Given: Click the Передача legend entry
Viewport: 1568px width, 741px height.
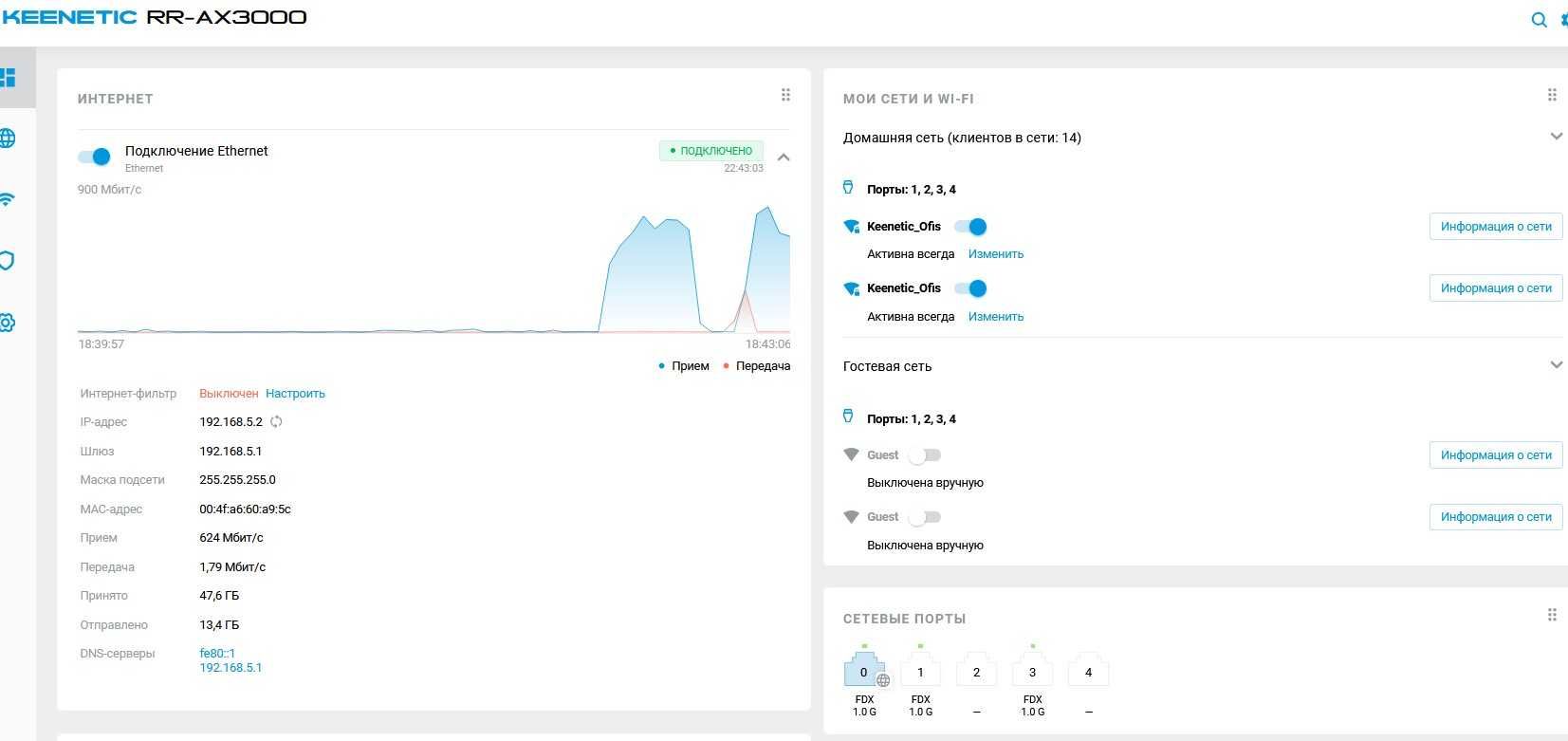Looking at the screenshot, I should click(x=756, y=366).
